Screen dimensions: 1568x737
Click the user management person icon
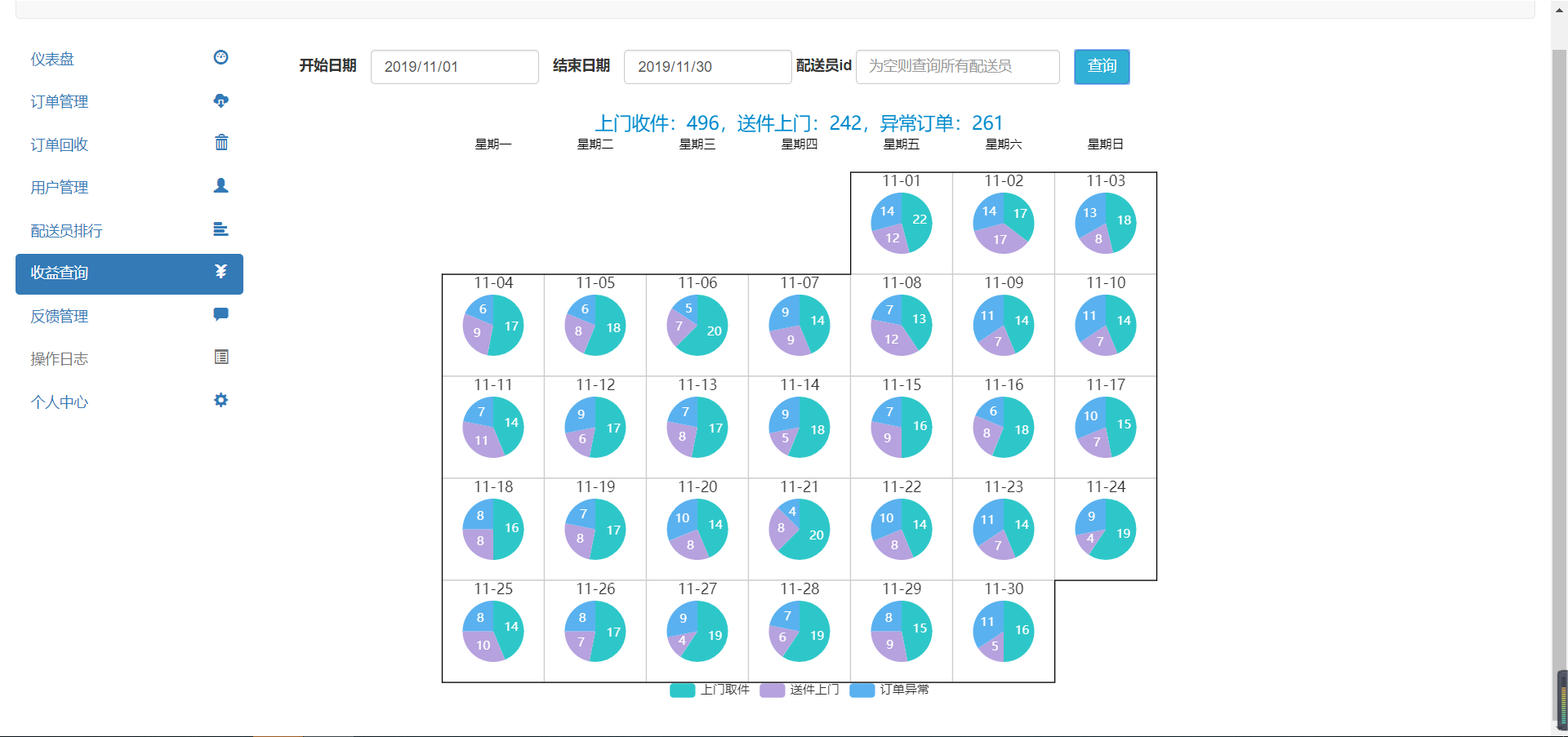tap(220, 186)
